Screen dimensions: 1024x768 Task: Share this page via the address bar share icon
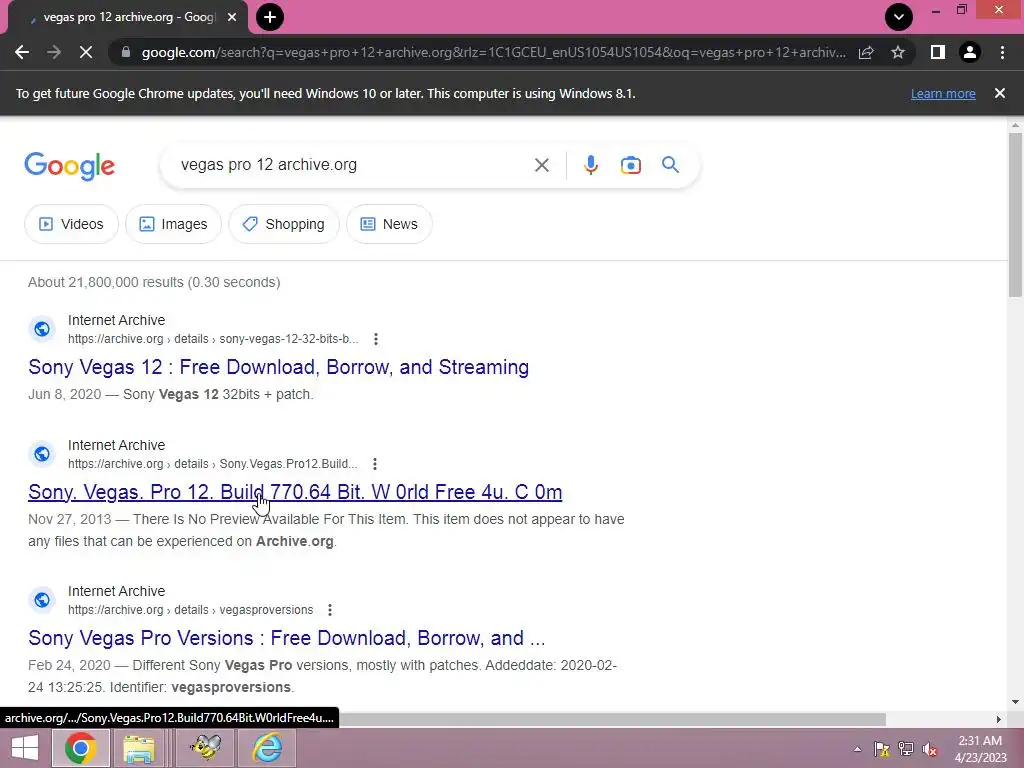pyautogui.click(x=866, y=52)
